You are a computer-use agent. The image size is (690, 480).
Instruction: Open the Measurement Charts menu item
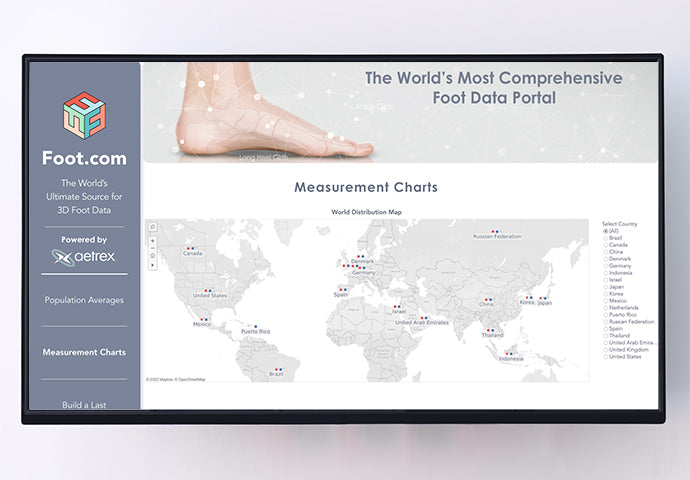84,352
